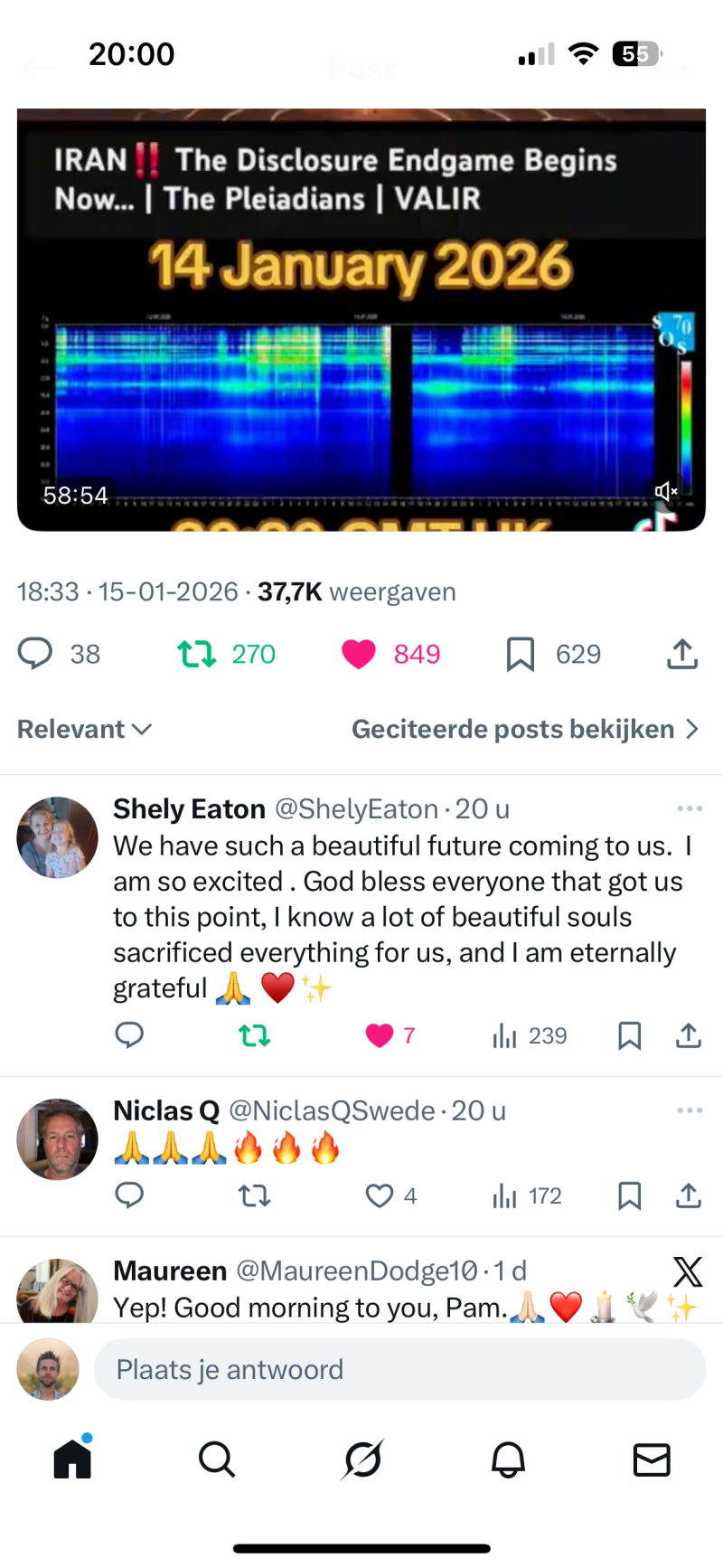Bookmark Shely Eaton's reply
Image resolution: width=723 pixels, height=1568 pixels.
coord(629,1035)
